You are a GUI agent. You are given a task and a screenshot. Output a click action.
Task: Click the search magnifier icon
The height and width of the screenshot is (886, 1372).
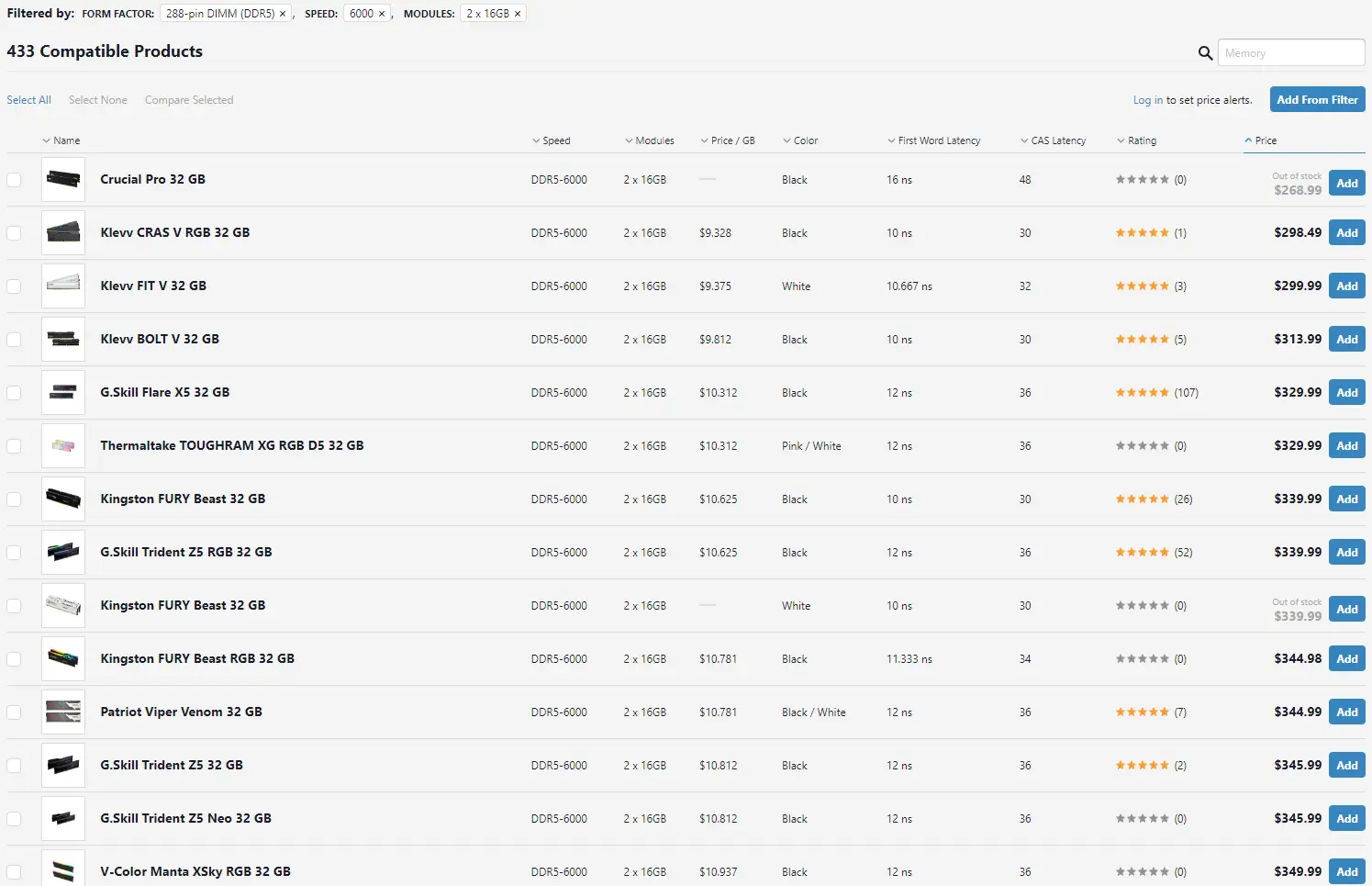[1205, 53]
